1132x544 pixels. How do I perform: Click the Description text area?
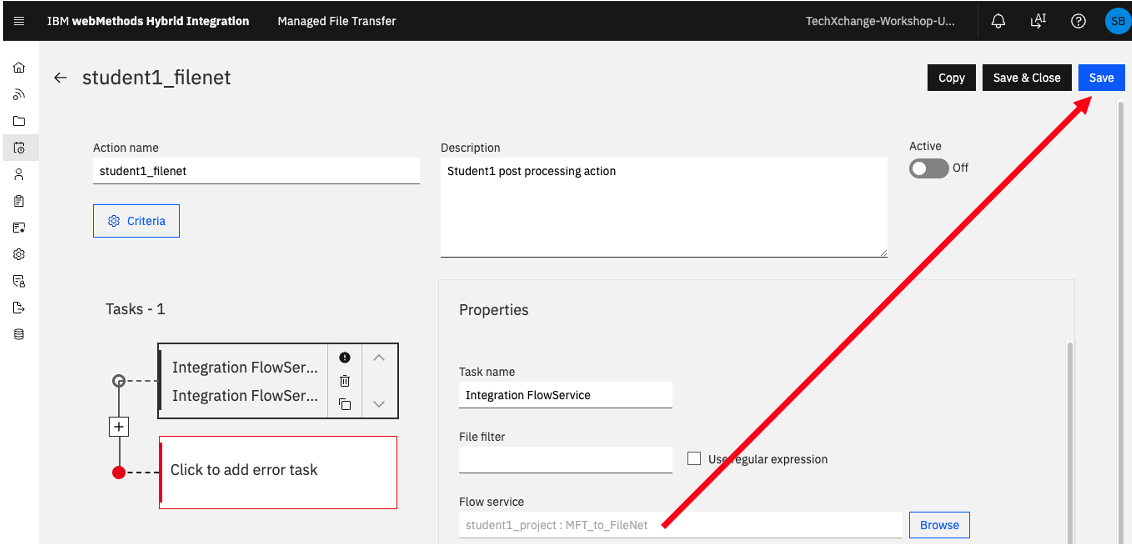click(663, 208)
